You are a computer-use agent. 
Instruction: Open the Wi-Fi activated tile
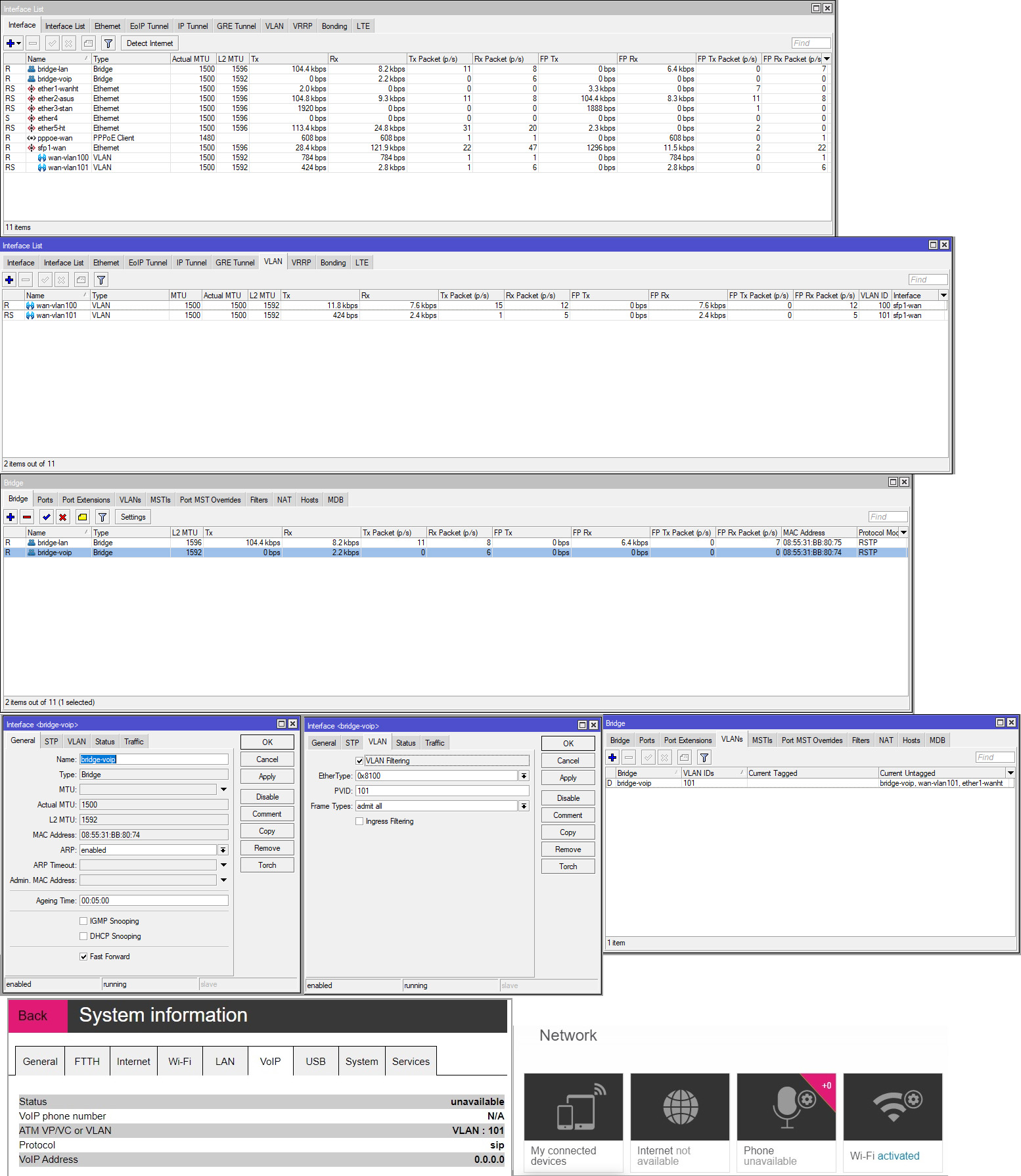(x=892, y=1122)
